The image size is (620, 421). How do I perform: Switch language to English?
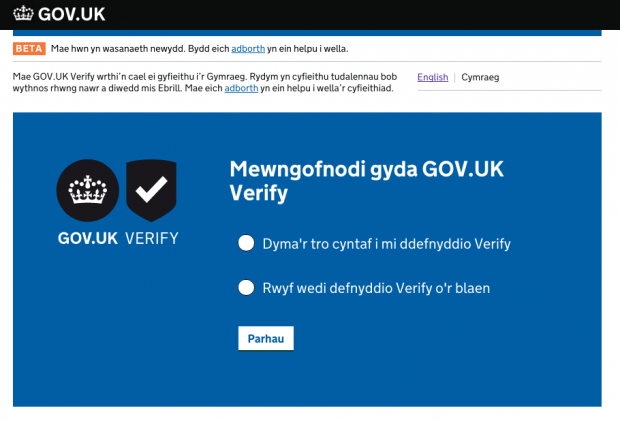point(433,77)
